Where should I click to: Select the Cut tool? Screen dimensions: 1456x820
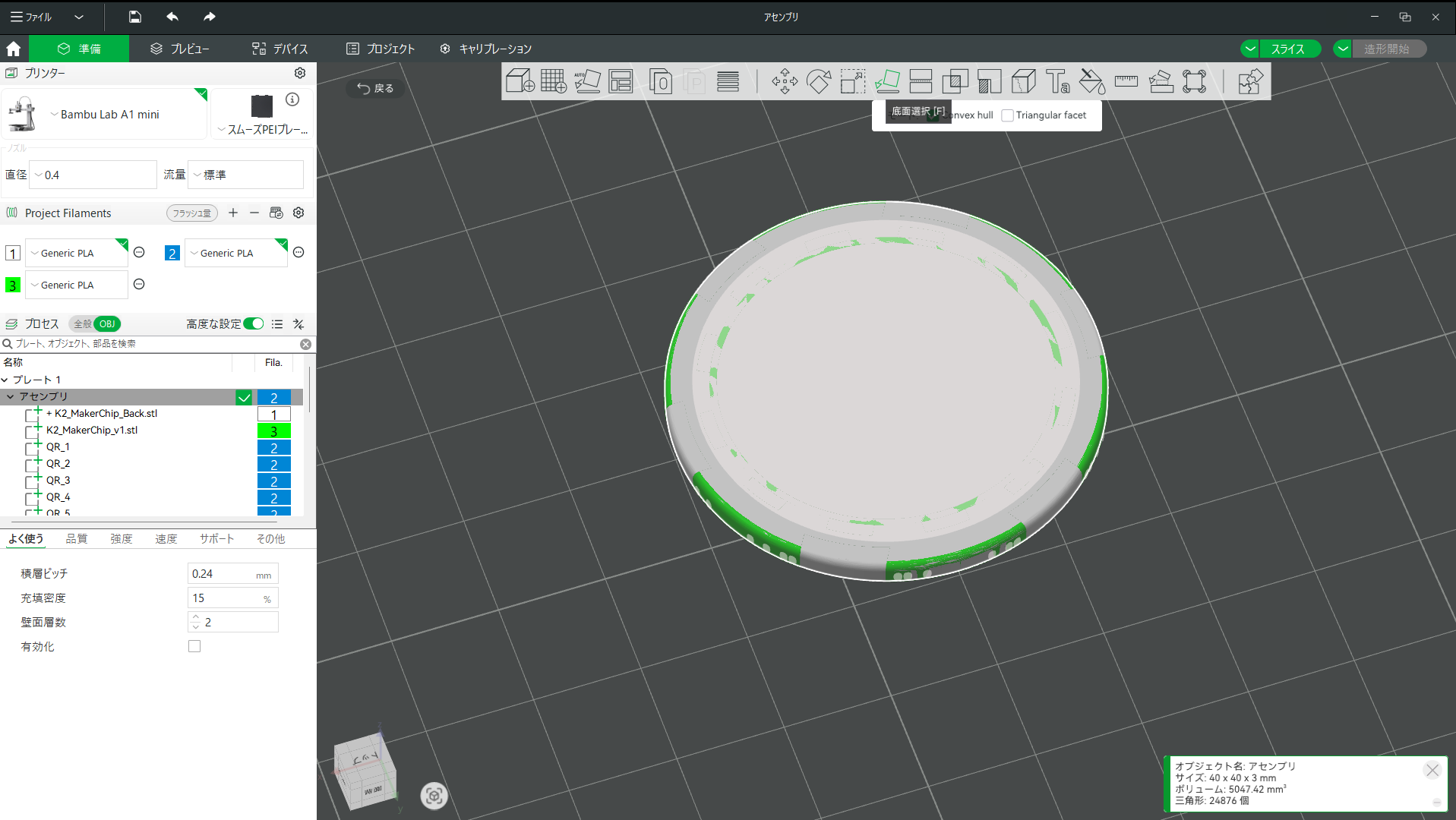click(x=921, y=81)
